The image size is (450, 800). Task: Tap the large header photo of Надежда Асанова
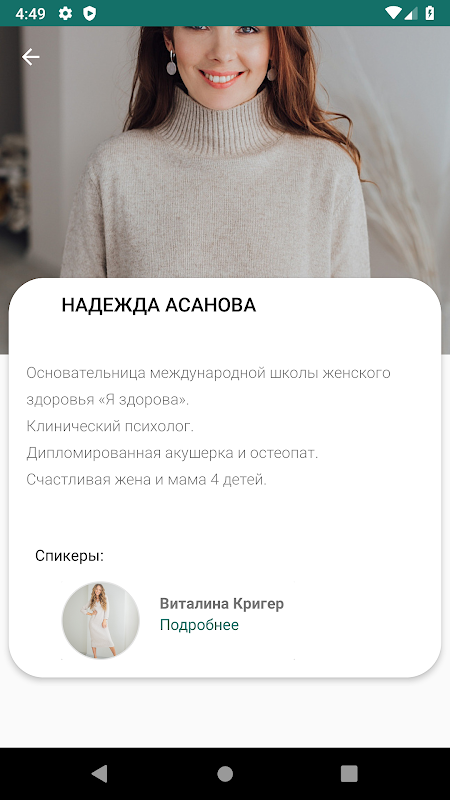click(x=225, y=152)
